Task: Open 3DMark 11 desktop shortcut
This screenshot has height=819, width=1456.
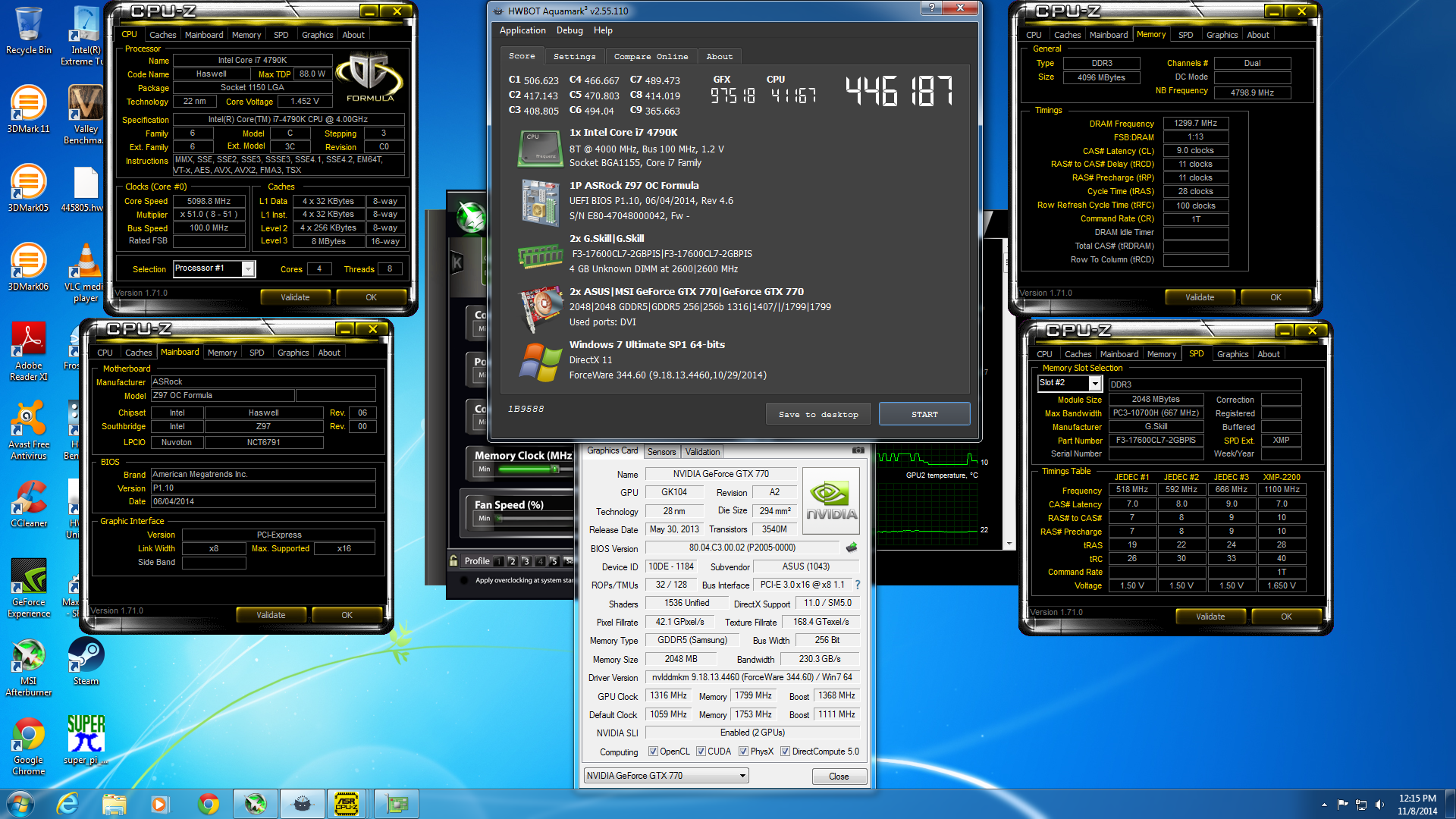Action: coord(28,109)
